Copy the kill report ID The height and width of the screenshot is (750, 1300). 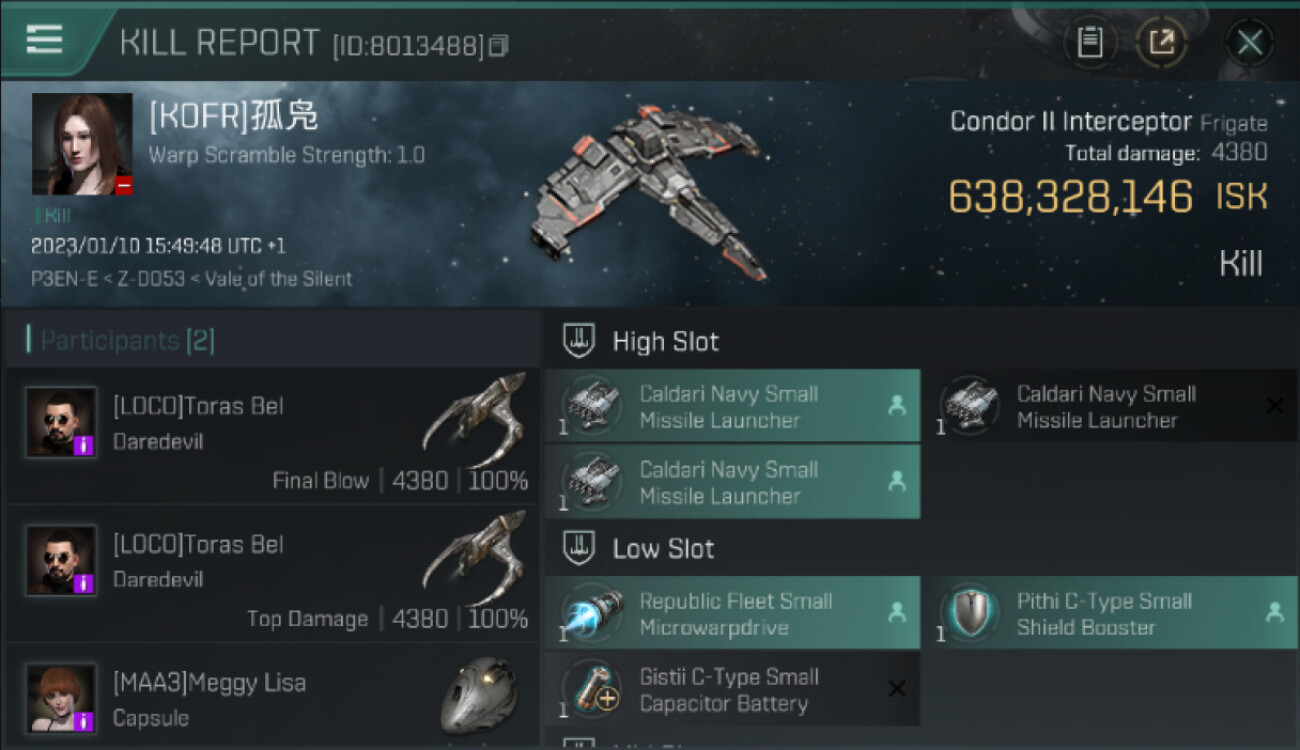tap(498, 45)
